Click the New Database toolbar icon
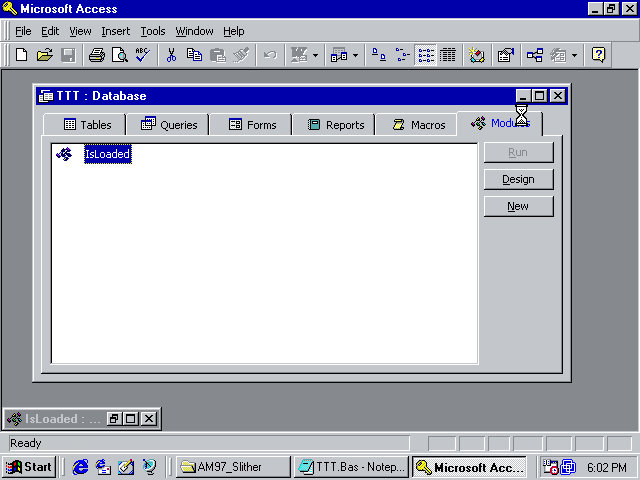 click(x=21, y=55)
